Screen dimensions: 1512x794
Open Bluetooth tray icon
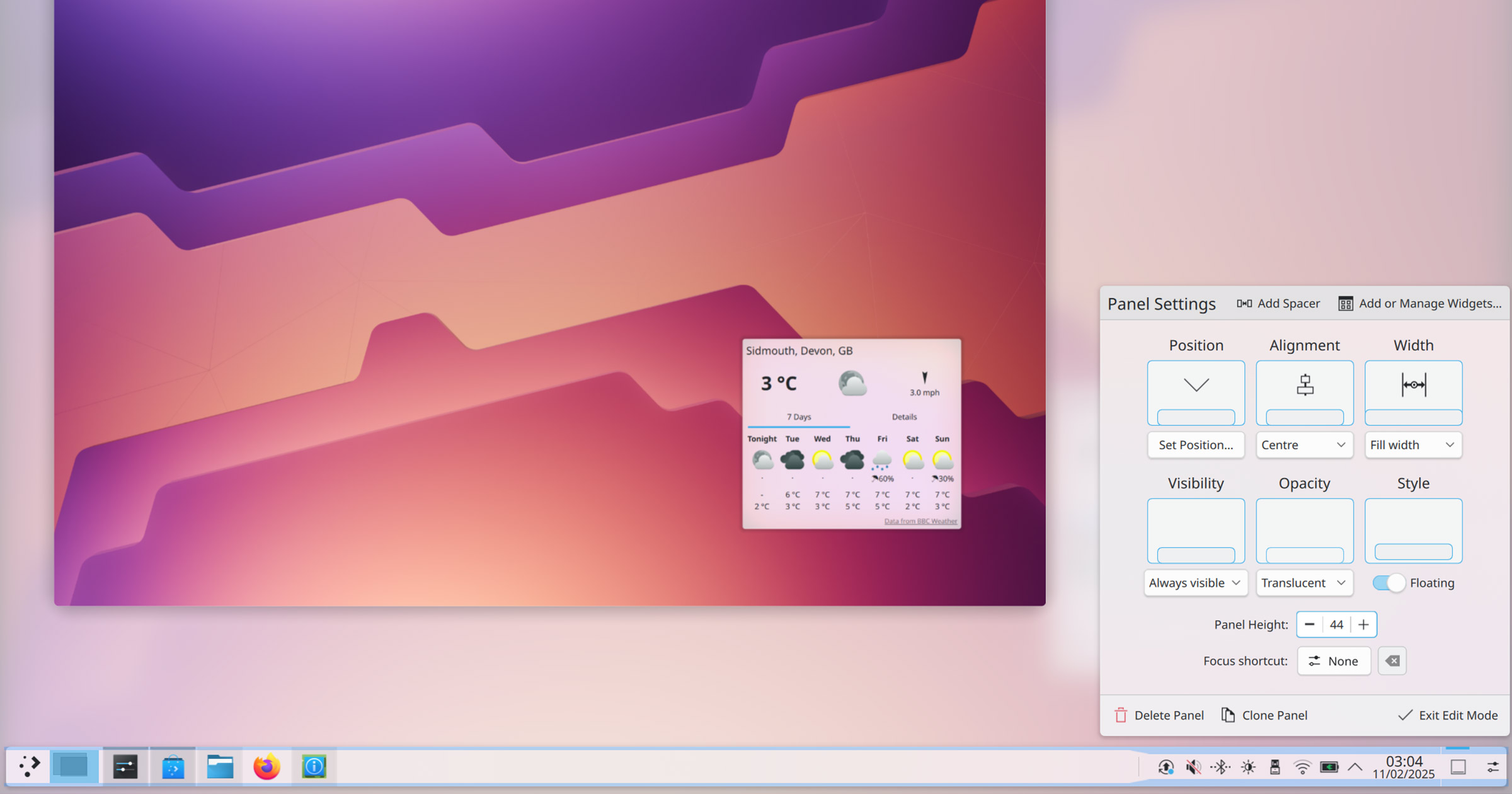point(1220,767)
